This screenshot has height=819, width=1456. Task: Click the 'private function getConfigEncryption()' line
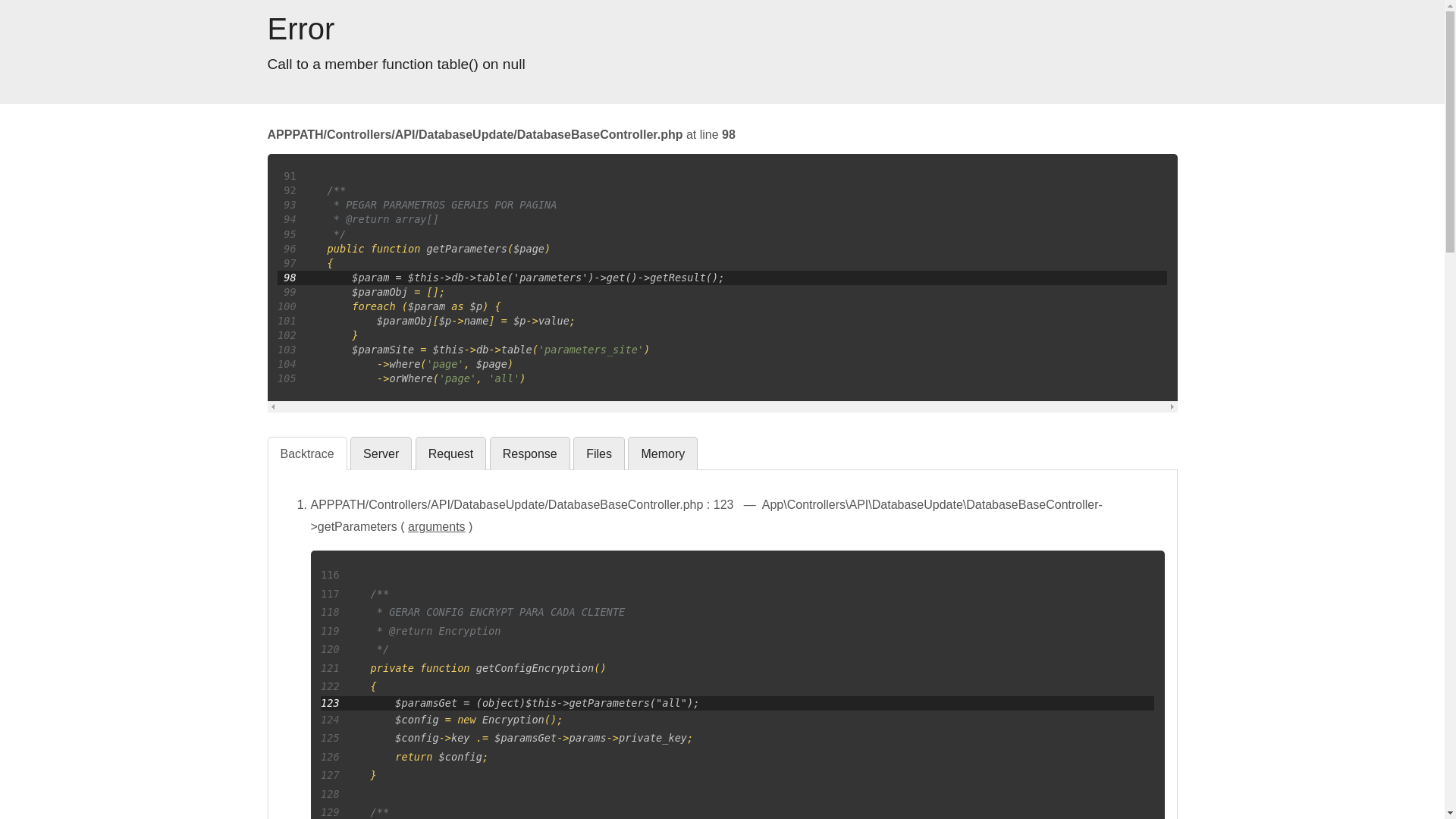pos(488,668)
